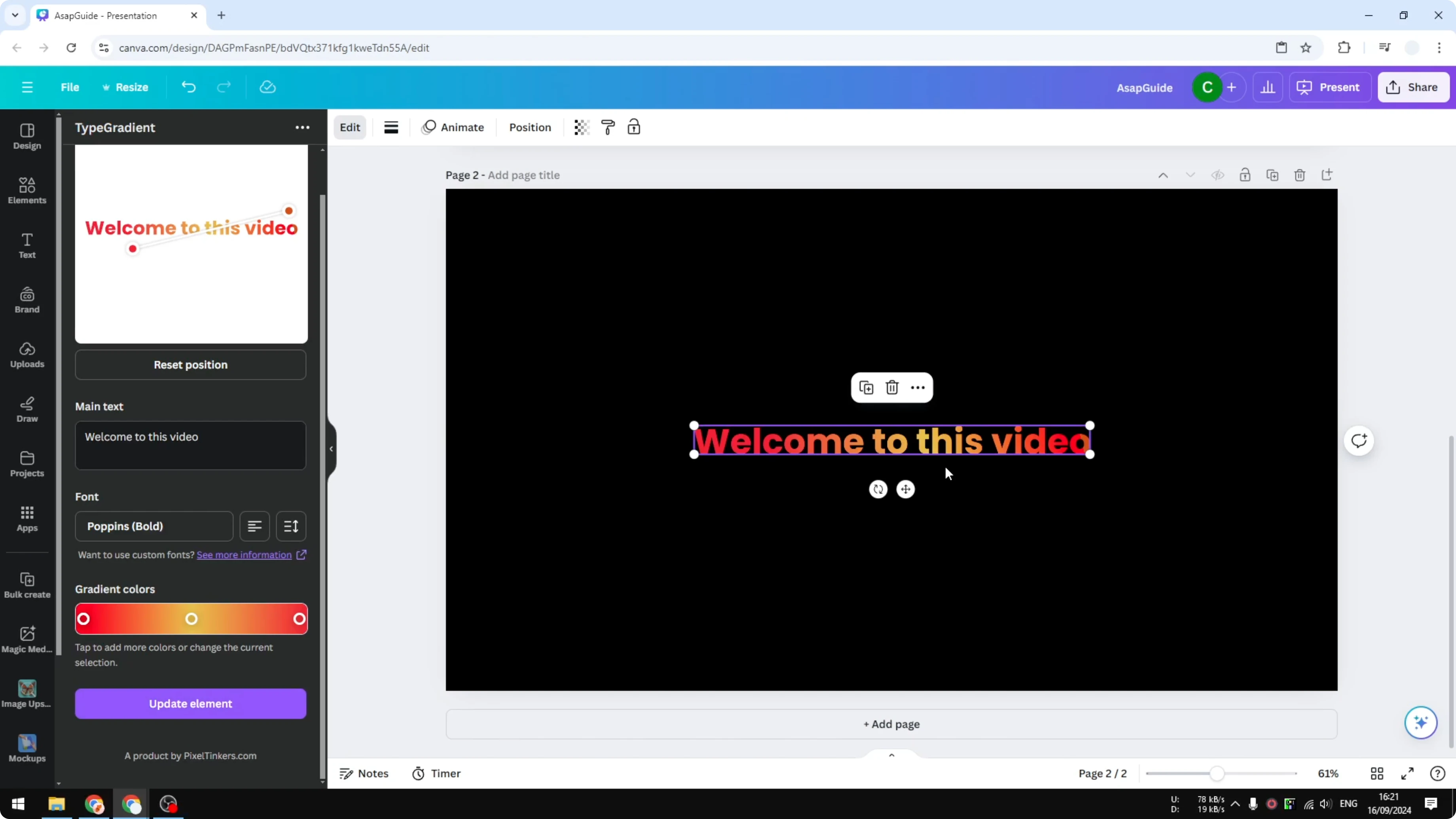This screenshot has width=1456, height=819.
Task: Click the cloud save status icon
Action: 267,87
